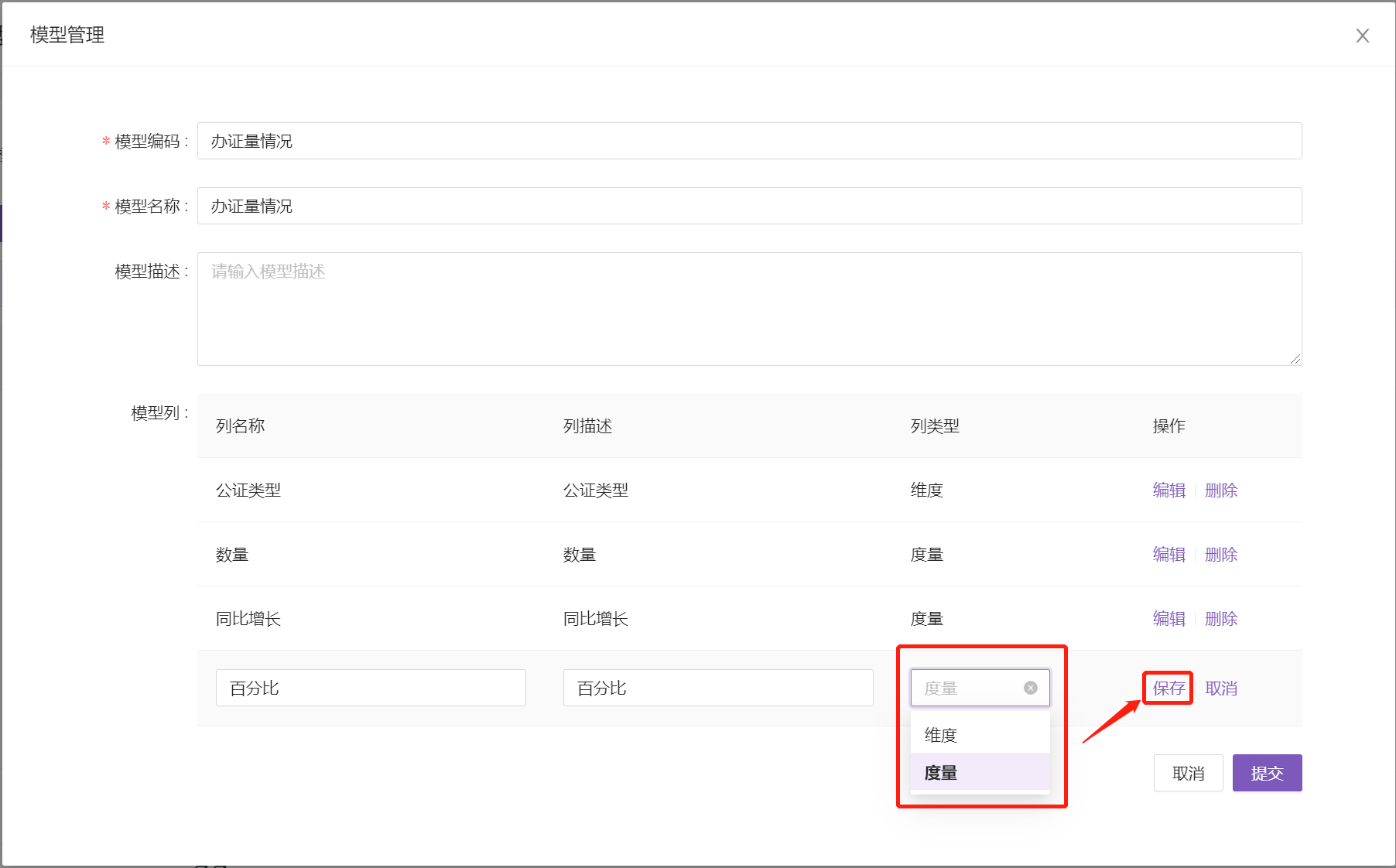Click the 操作 column header
The width and height of the screenshot is (1396, 868).
point(1168,426)
